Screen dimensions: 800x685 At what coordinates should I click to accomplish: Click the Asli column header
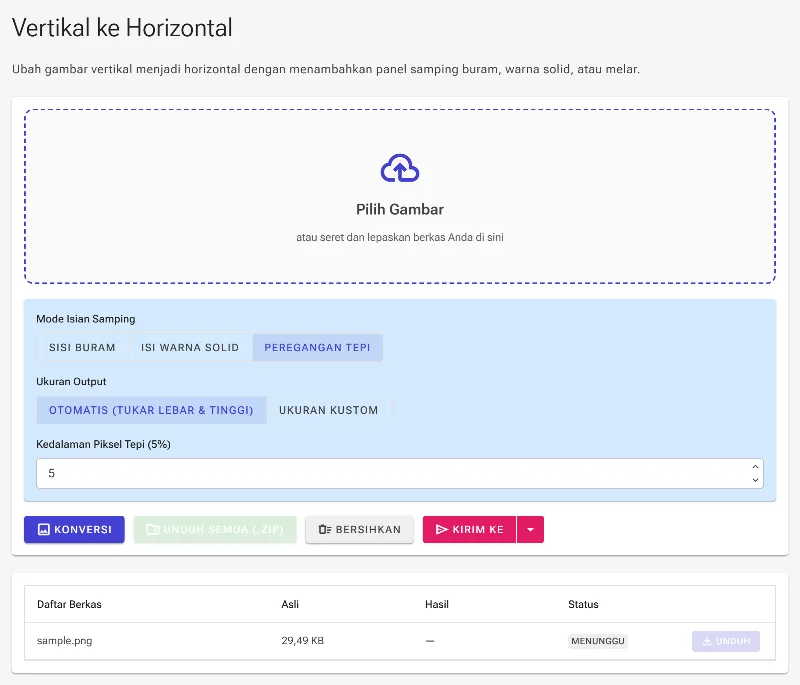290,605
